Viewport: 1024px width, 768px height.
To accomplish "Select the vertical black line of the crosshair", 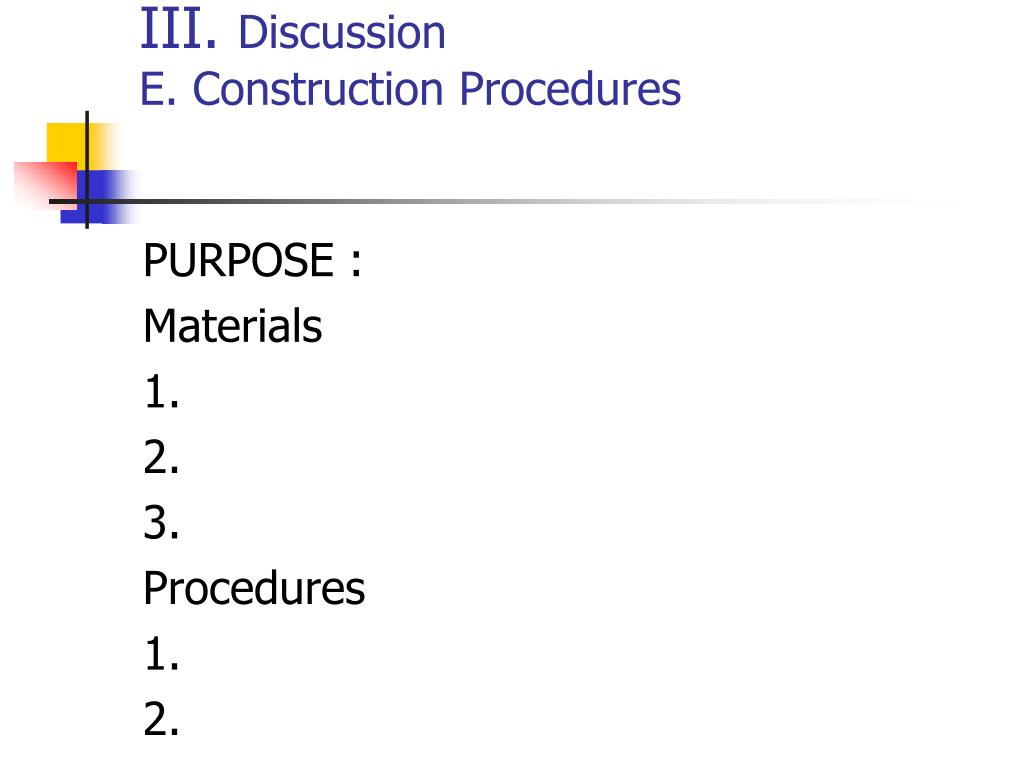I will (x=87, y=170).
